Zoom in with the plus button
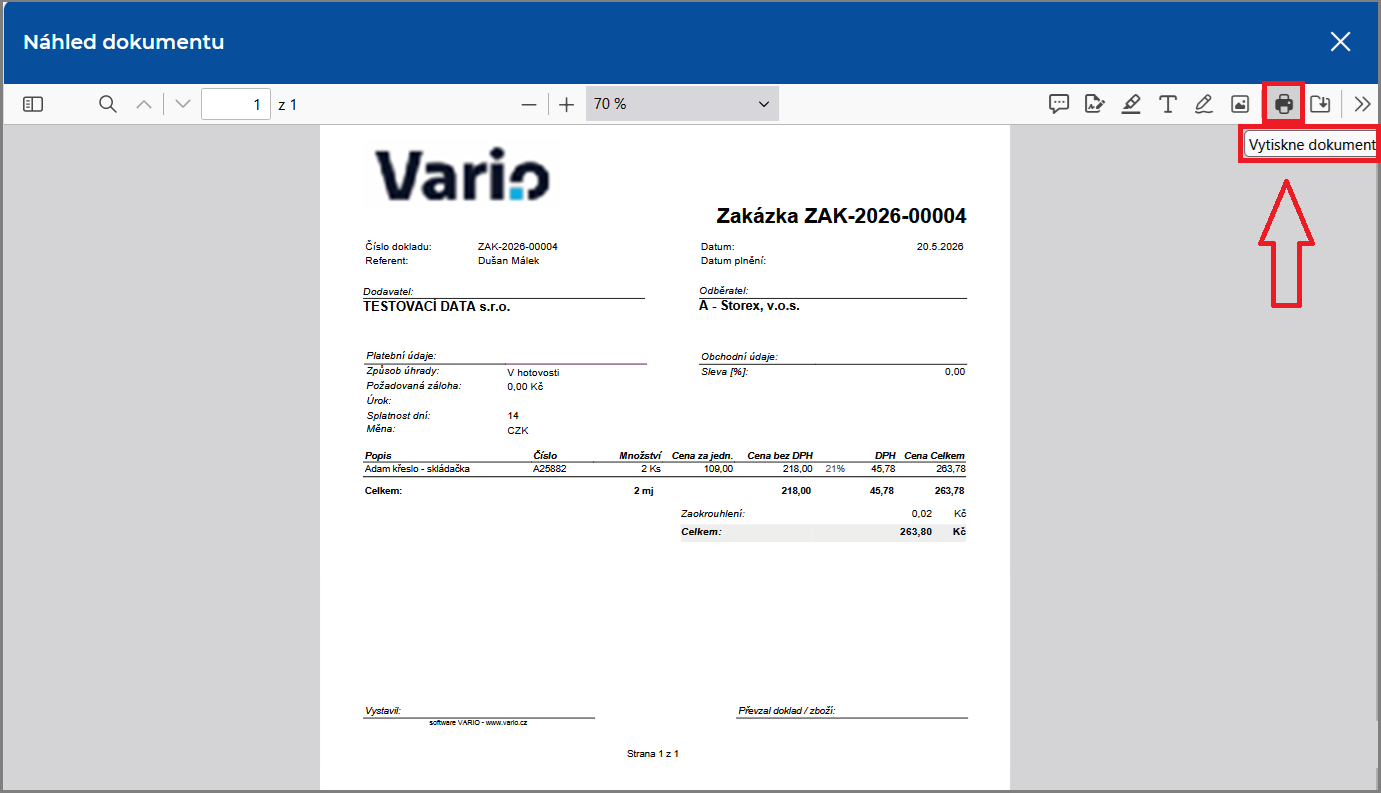The width and height of the screenshot is (1381, 793). 567,104
